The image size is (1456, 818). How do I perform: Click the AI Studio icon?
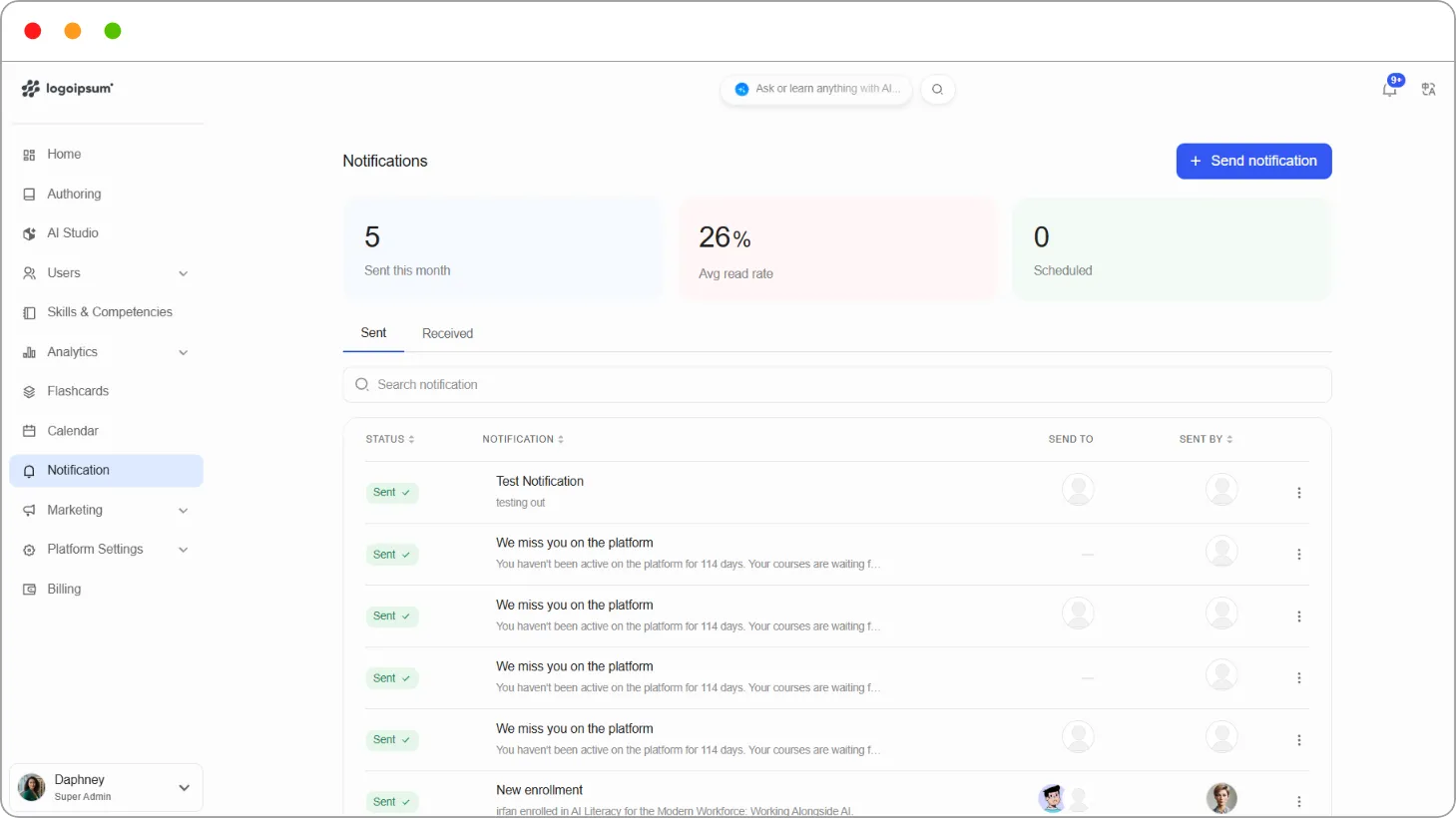[29, 233]
